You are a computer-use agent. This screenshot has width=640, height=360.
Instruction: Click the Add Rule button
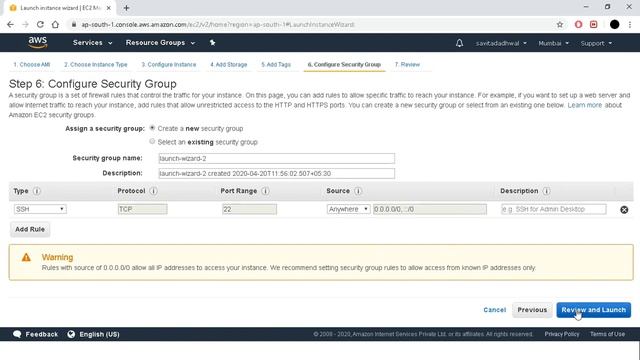click(30, 229)
